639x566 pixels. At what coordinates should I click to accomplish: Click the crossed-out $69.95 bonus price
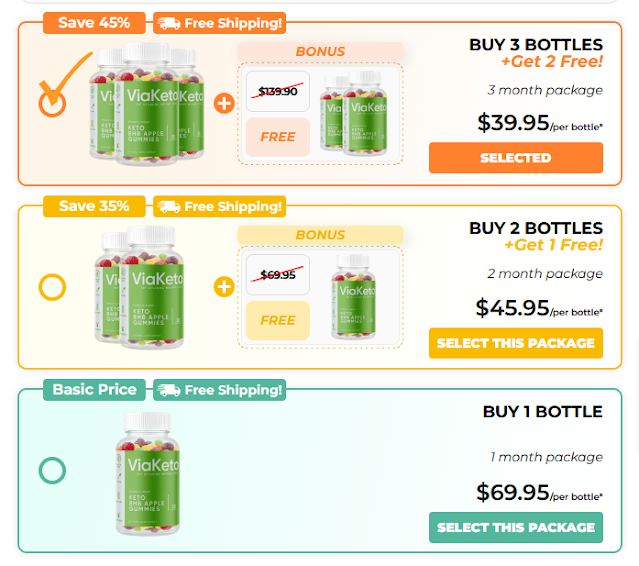278,274
